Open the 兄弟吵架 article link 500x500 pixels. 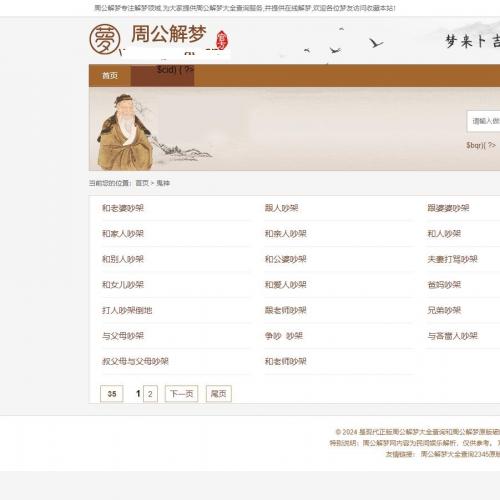coord(444,310)
